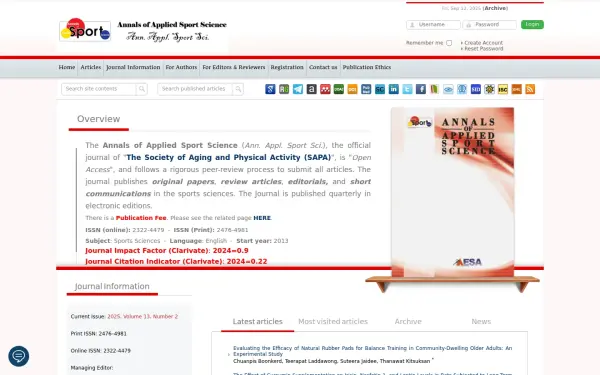Open the For Editors & Reviewers menu
This screenshot has width=600, height=375.
(x=234, y=67)
